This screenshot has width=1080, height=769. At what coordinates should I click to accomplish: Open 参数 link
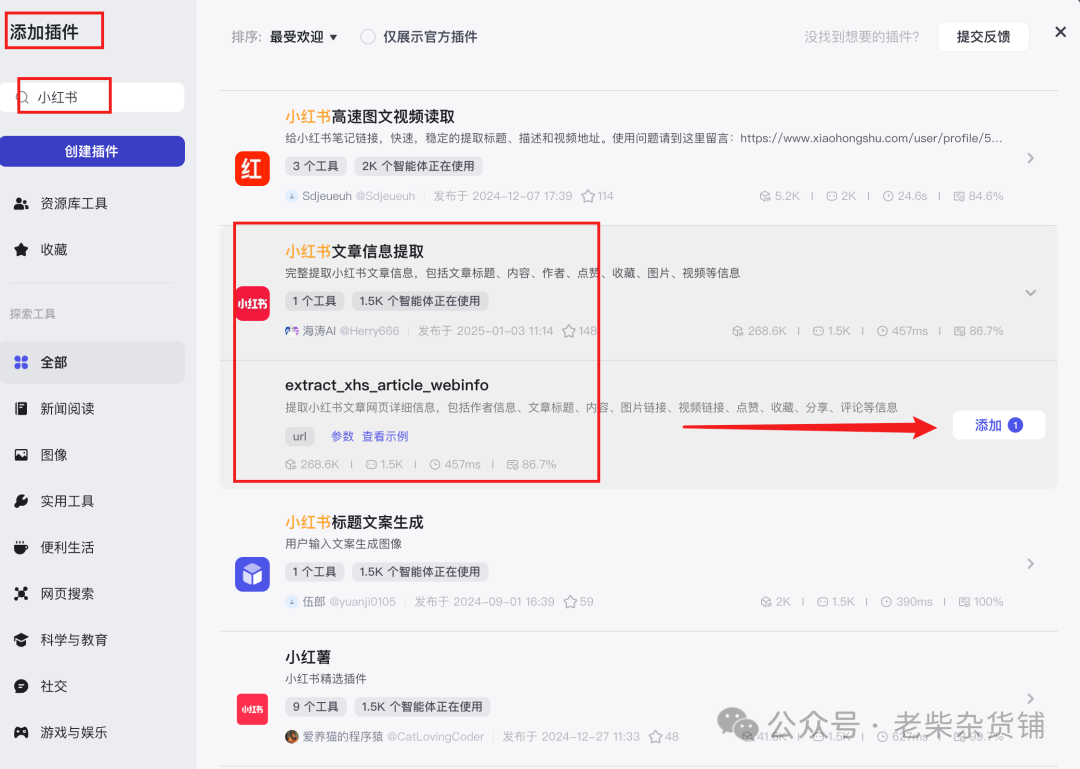point(342,436)
